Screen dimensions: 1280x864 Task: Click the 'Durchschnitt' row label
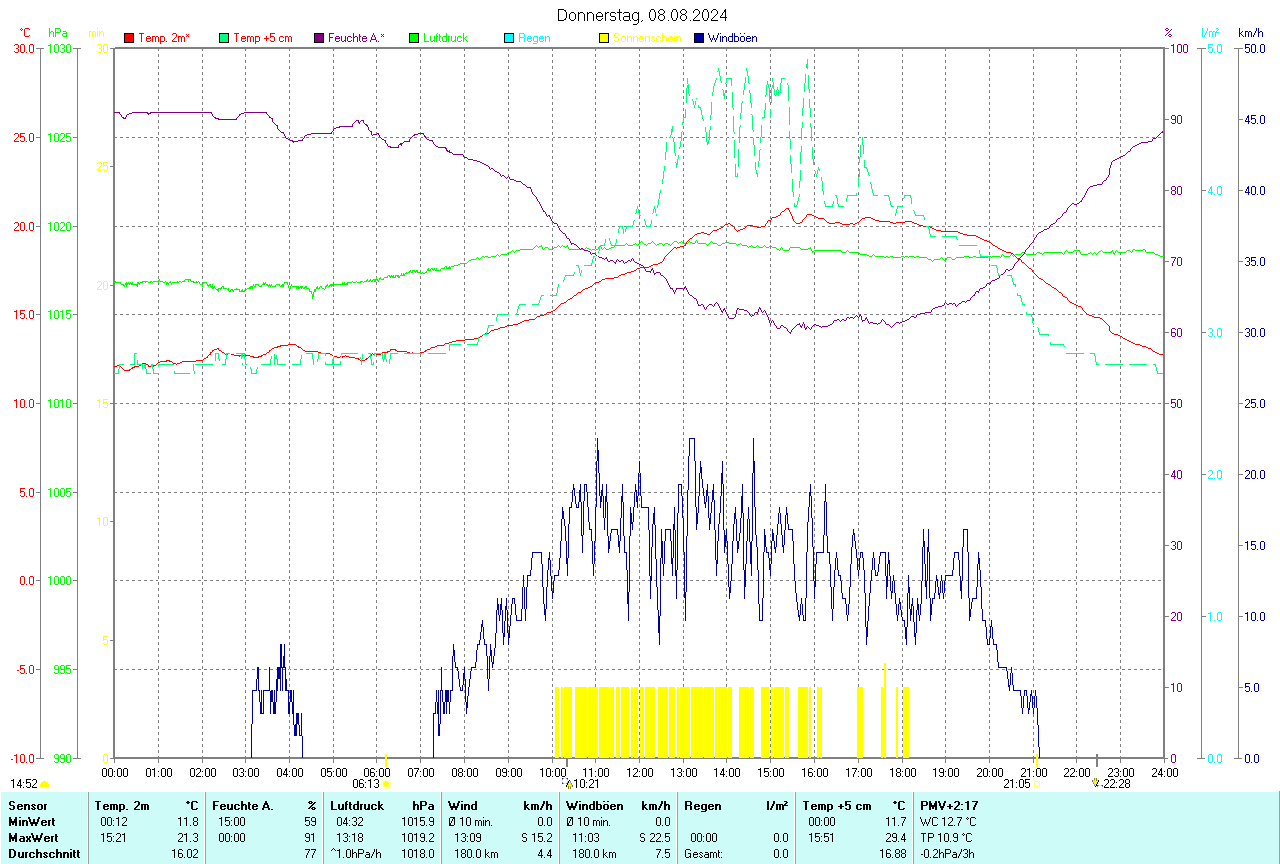click(x=44, y=854)
